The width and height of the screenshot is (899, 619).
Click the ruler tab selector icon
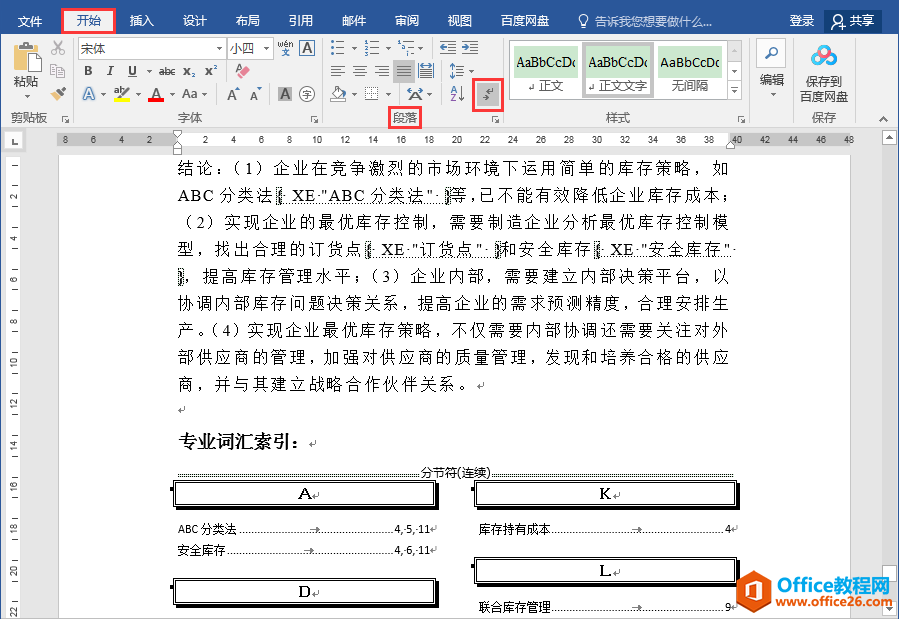(x=14, y=140)
